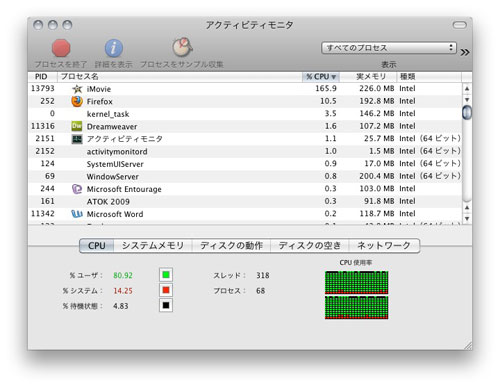The image size is (500, 388).
Task: Click the lower CPU usage graph
Action: pyautogui.click(x=356, y=307)
